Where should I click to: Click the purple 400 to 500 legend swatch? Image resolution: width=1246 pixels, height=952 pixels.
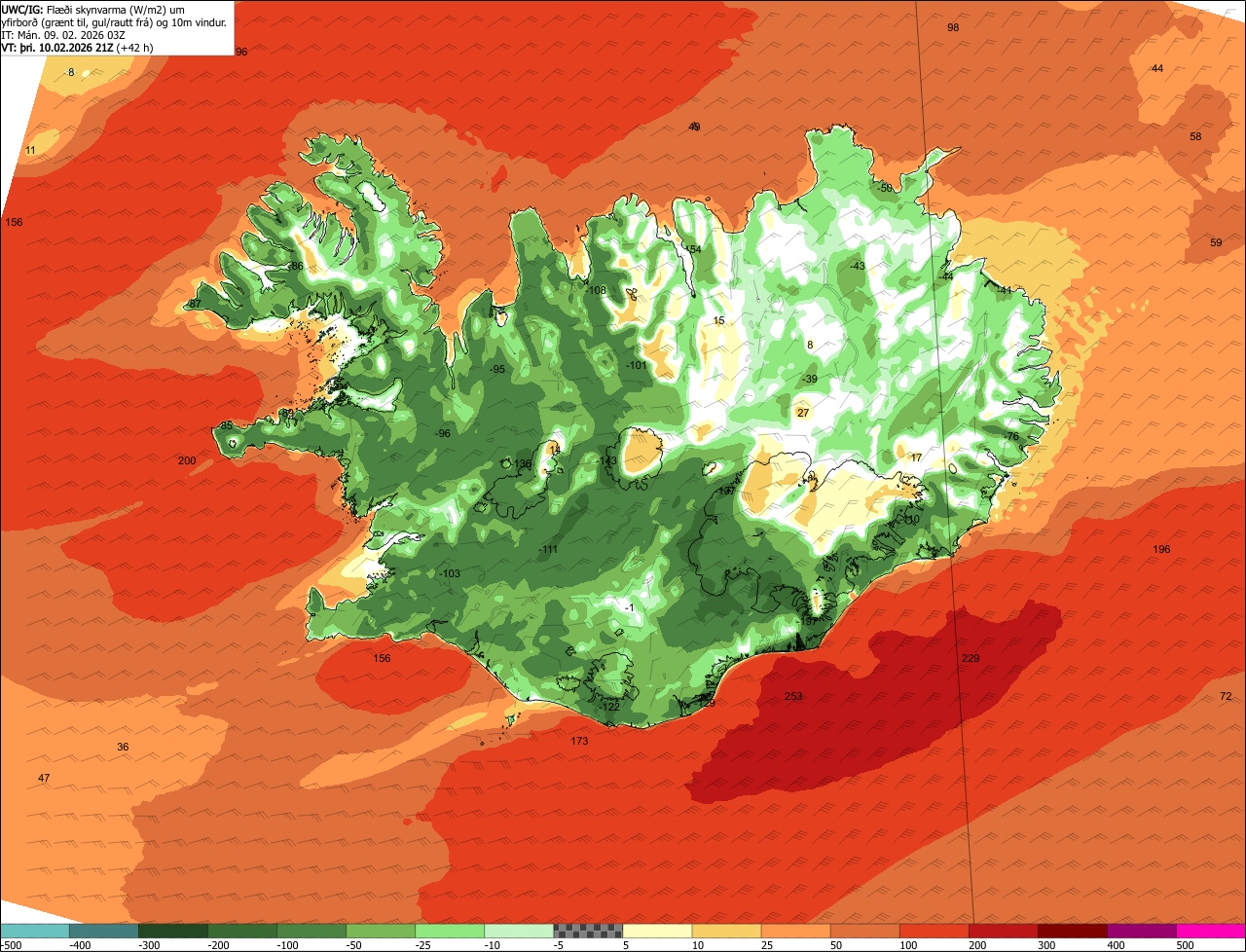(x=1142, y=931)
